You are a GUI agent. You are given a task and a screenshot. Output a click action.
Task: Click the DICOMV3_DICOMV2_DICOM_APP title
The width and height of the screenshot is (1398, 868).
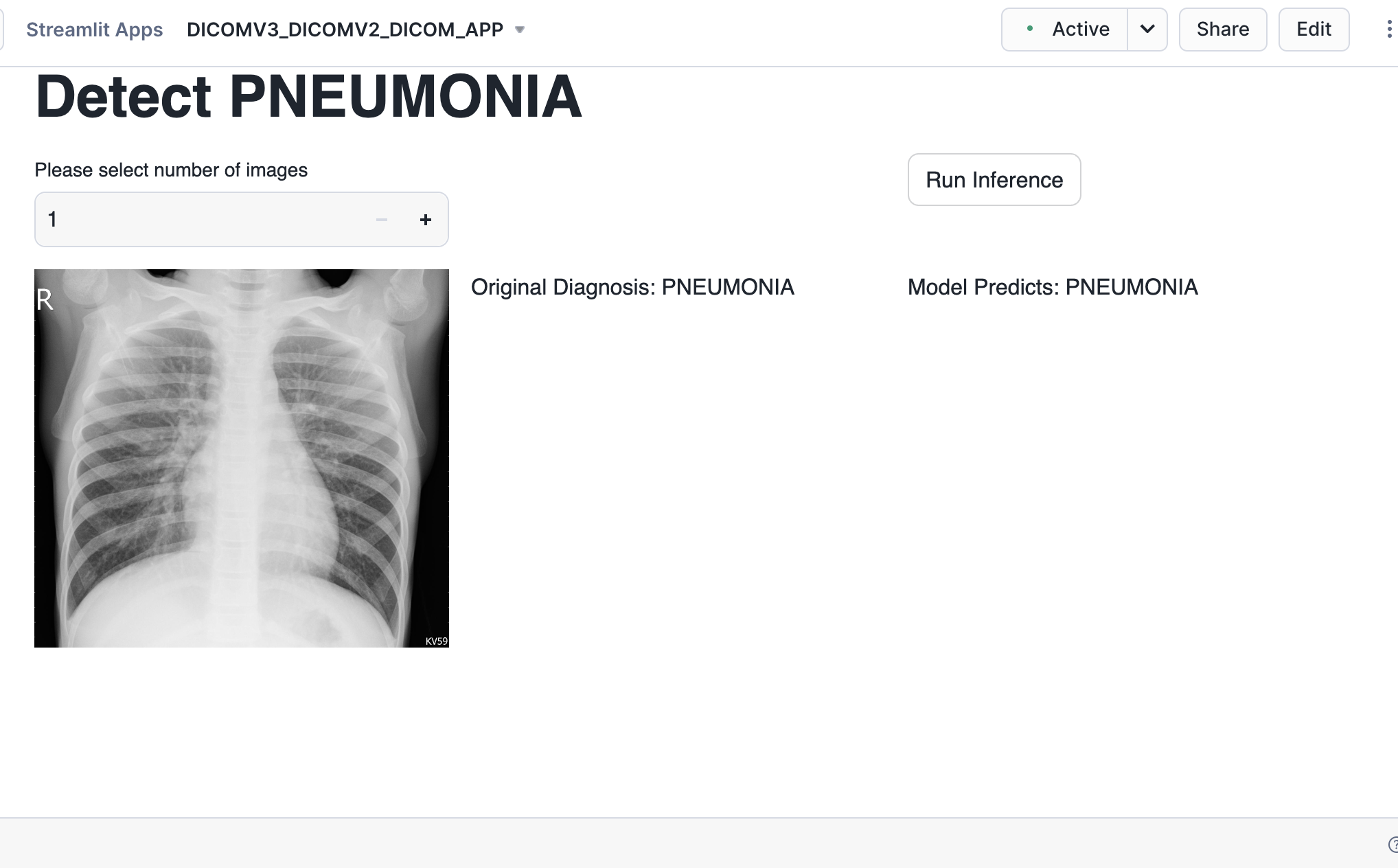(345, 30)
